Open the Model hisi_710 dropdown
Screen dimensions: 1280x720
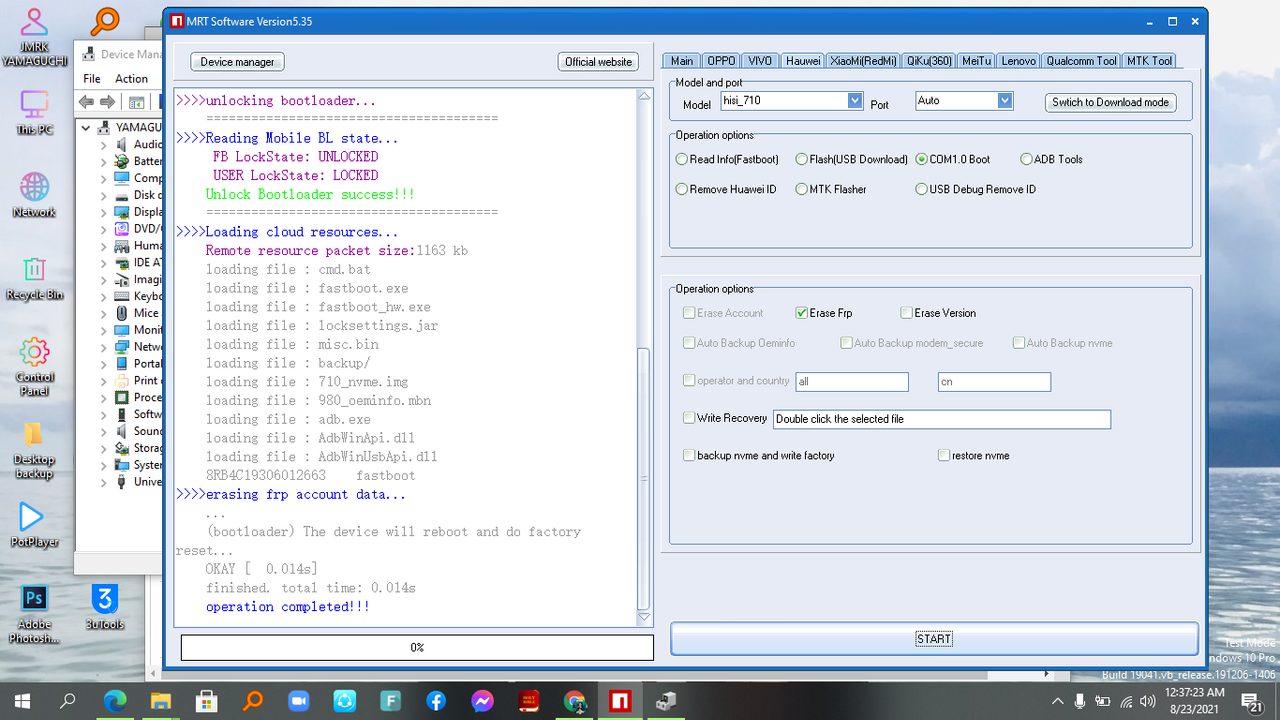click(854, 101)
